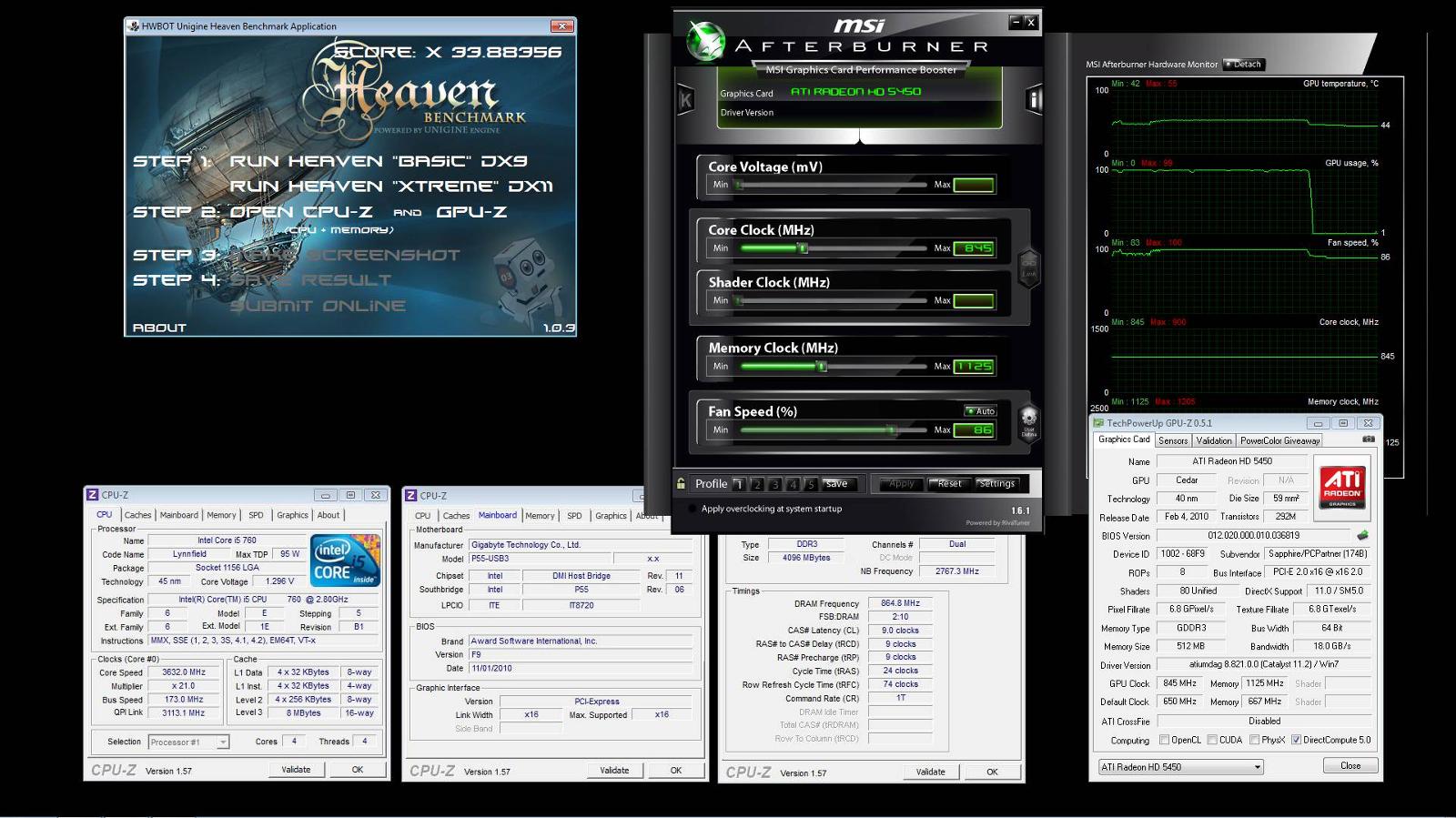Close the GPU-Z window with Close button
Screen dimensions: 1456x818
1350,766
